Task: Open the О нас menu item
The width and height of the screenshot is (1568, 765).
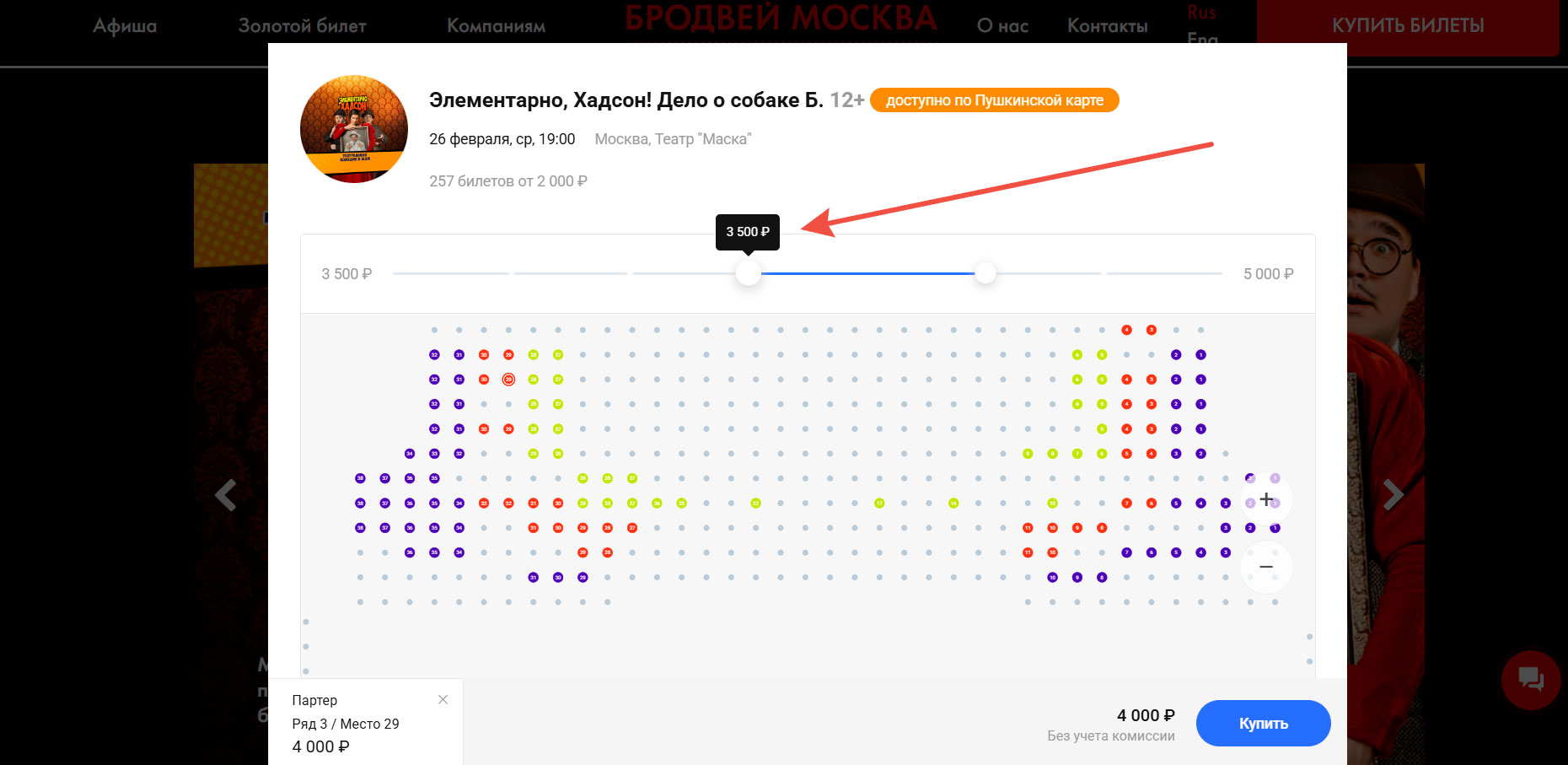Action: [x=1002, y=26]
